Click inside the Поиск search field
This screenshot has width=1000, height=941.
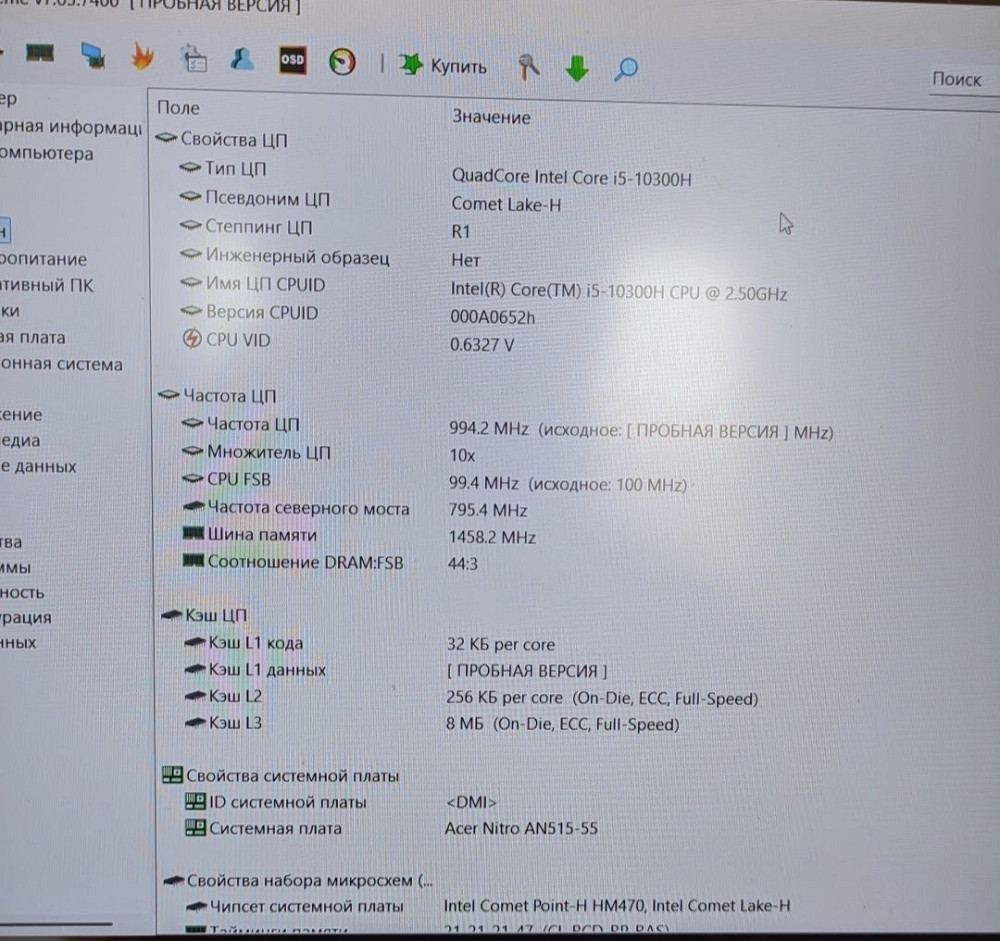958,80
